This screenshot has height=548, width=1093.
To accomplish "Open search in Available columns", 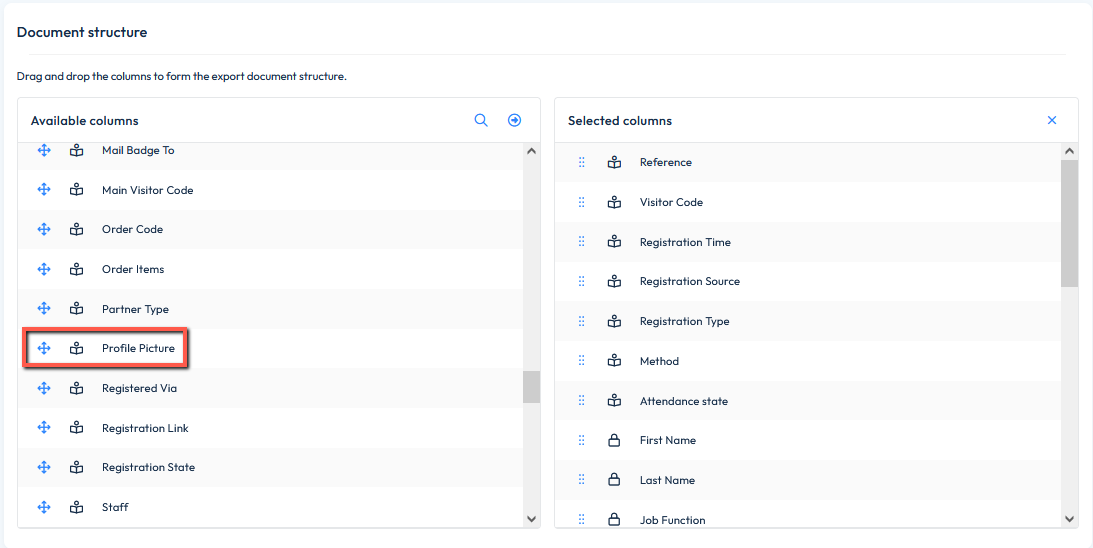I will (481, 120).
